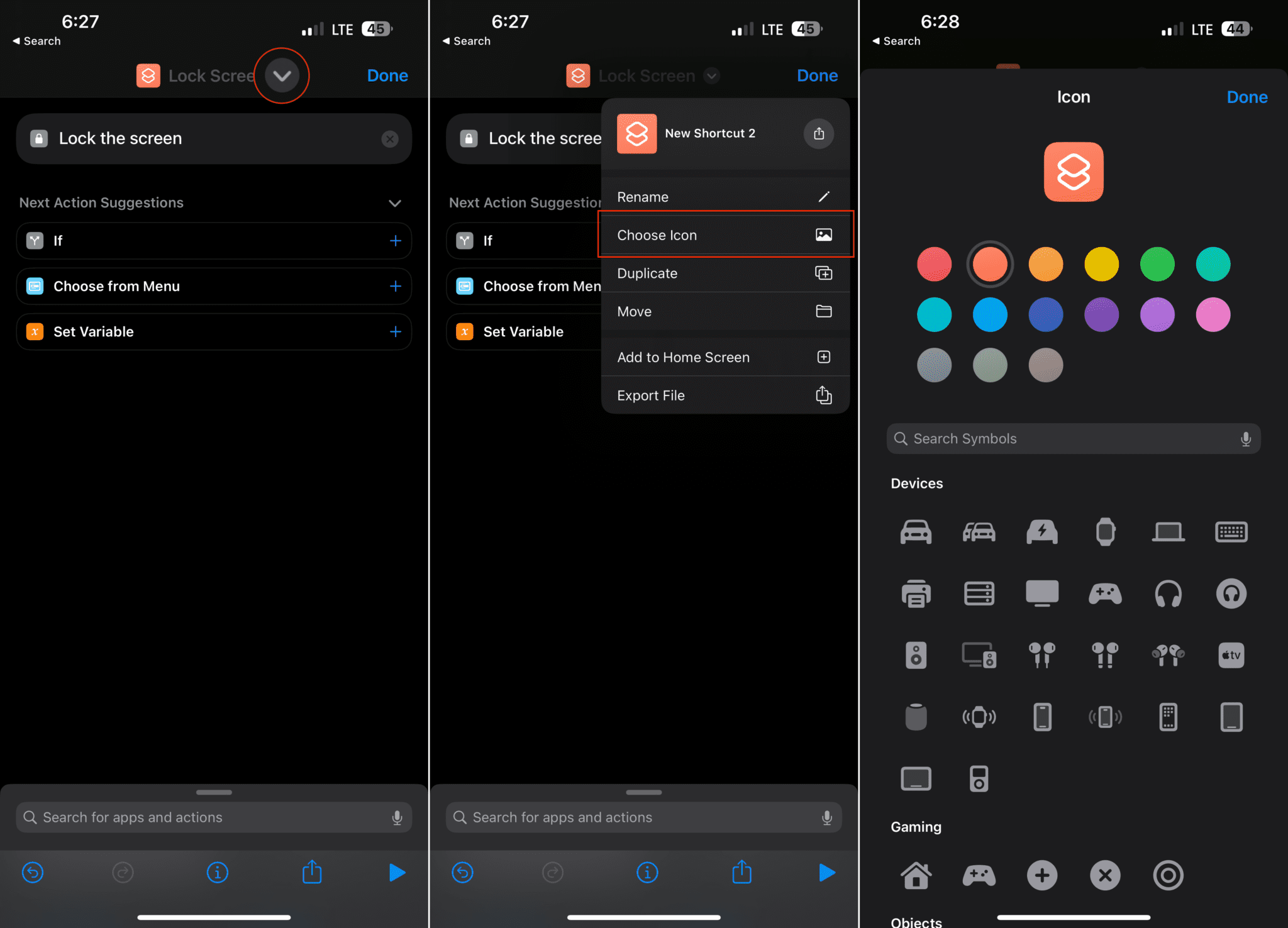
Task: Choose the Apple Watch icon
Action: [1105, 531]
